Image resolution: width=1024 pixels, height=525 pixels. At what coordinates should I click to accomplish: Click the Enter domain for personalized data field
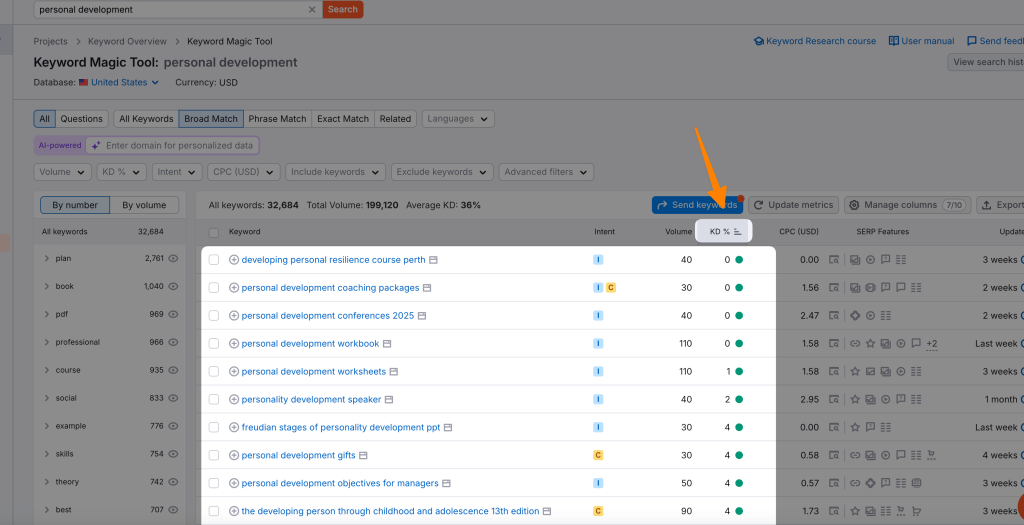coord(173,146)
